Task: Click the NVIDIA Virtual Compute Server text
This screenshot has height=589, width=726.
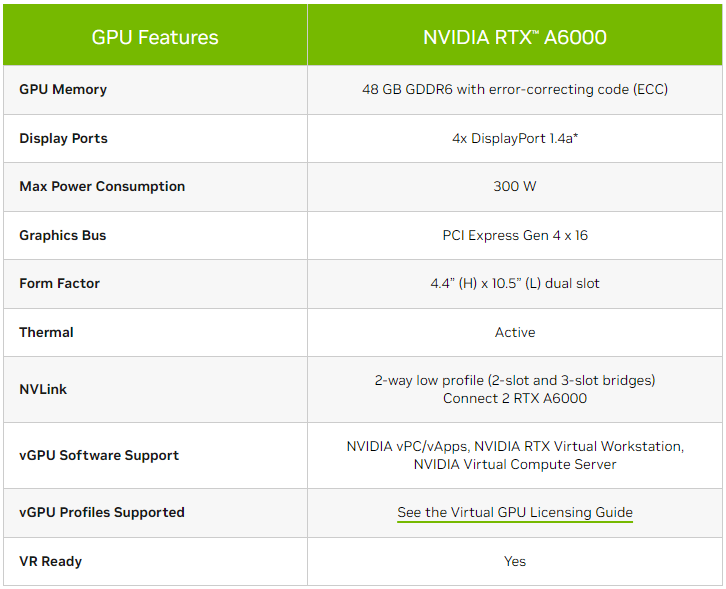Action: (x=515, y=464)
